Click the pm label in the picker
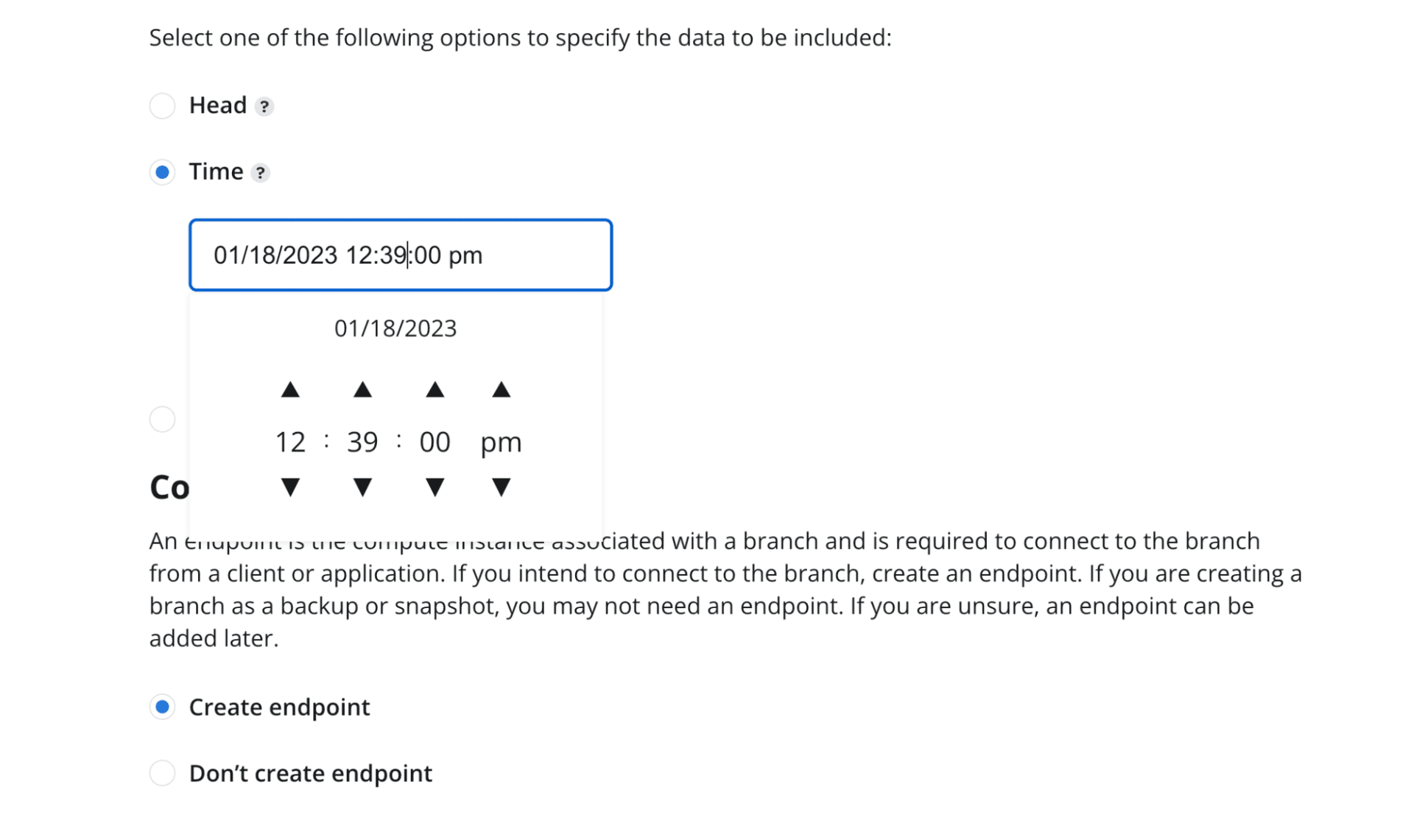The image size is (1414, 840). (501, 442)
